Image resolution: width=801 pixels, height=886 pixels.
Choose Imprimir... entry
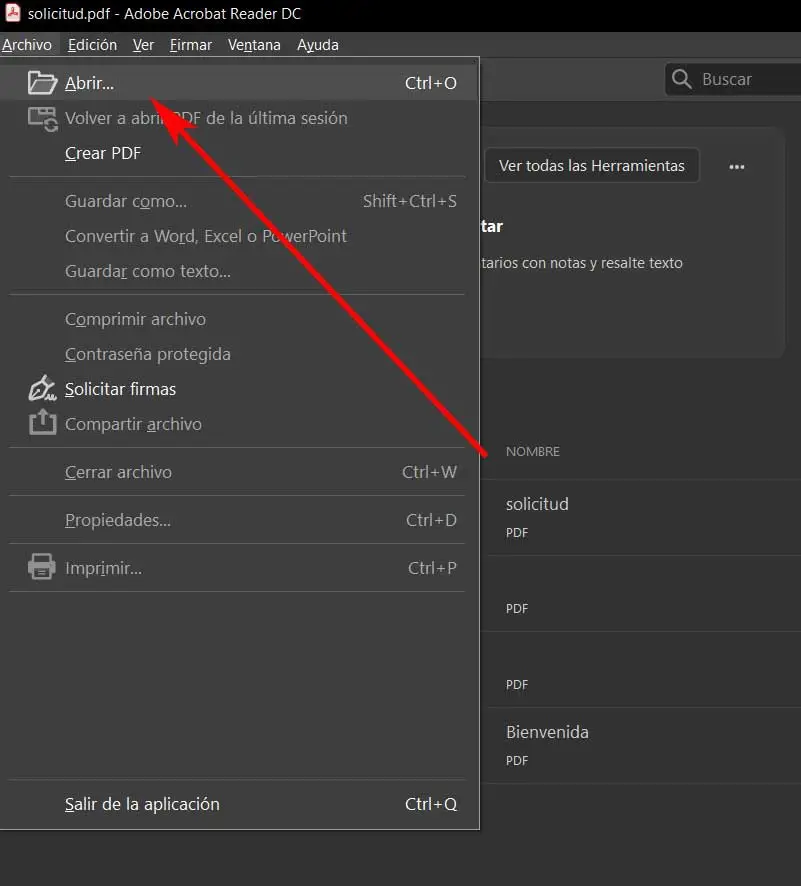point(240,568)
